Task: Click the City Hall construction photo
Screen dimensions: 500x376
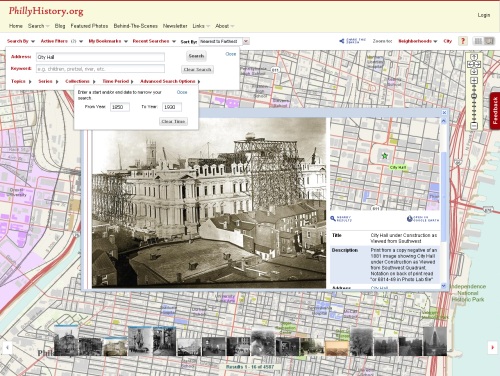Action: [209, 203]
